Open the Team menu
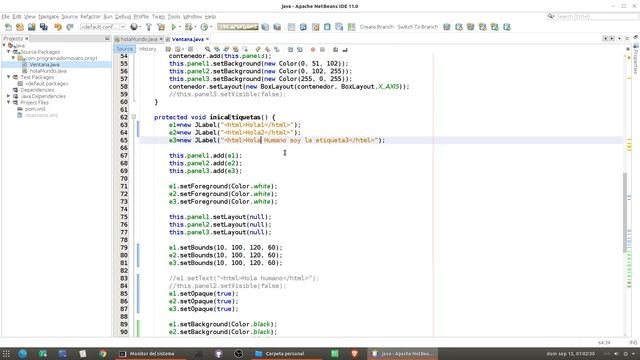 (158, 17)
